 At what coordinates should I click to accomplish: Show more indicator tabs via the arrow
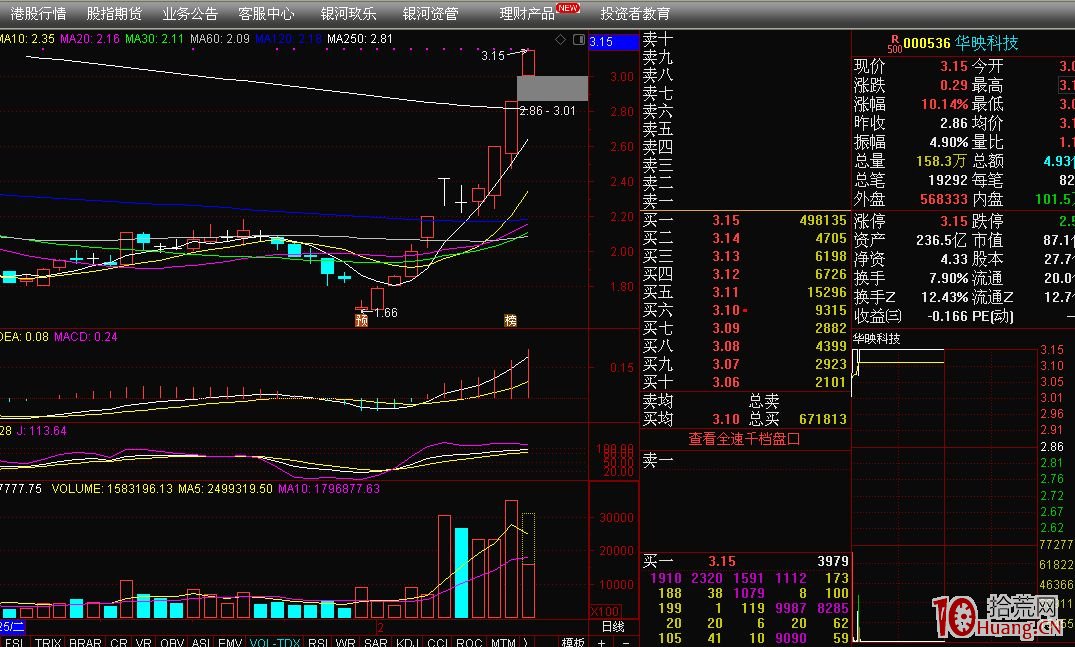526,642
